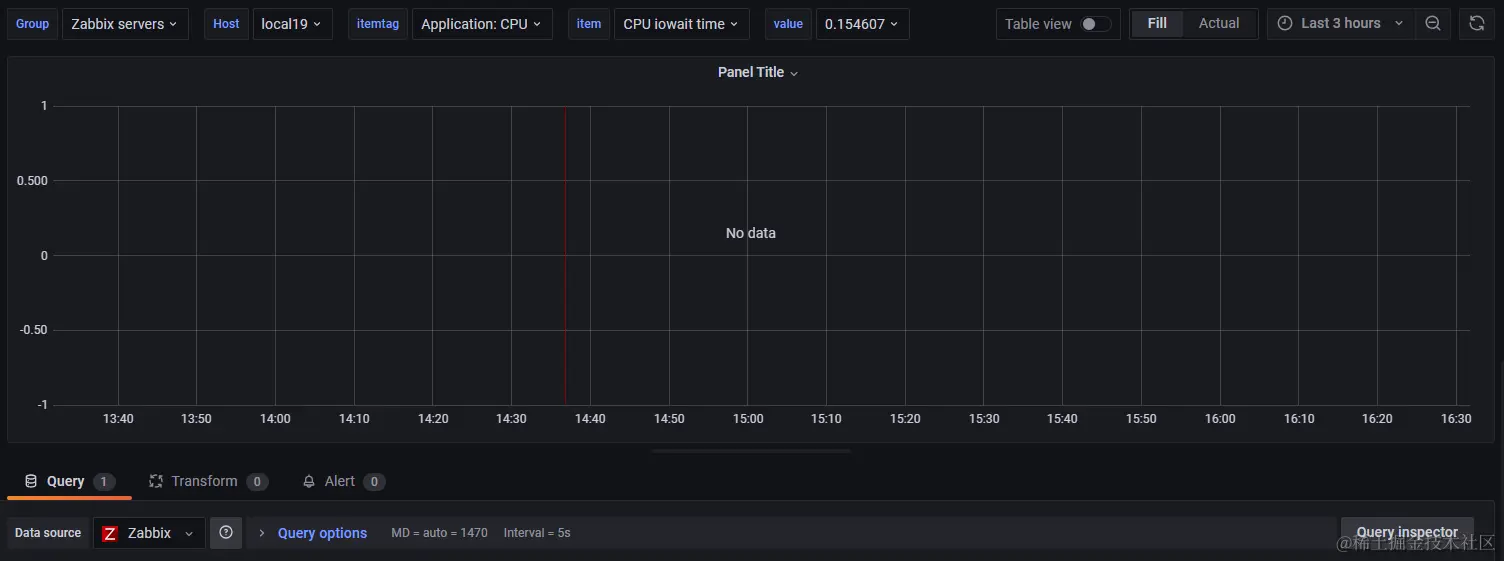Select the Actual display mode
The height and width of the screenshot is (561, 1504).
(x=1219, y=23)
